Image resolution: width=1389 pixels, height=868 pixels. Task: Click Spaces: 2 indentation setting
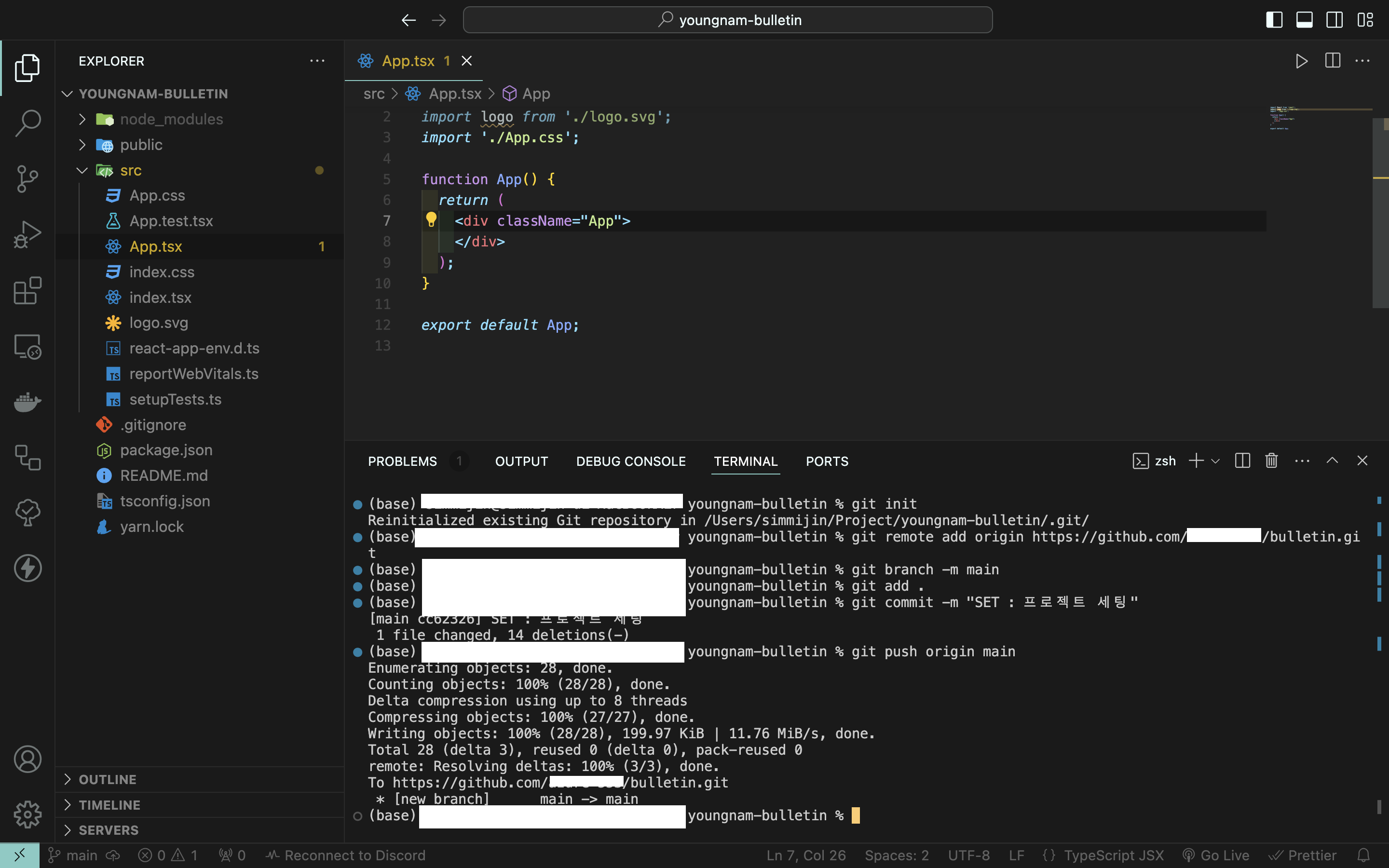[x=897, y=855]
